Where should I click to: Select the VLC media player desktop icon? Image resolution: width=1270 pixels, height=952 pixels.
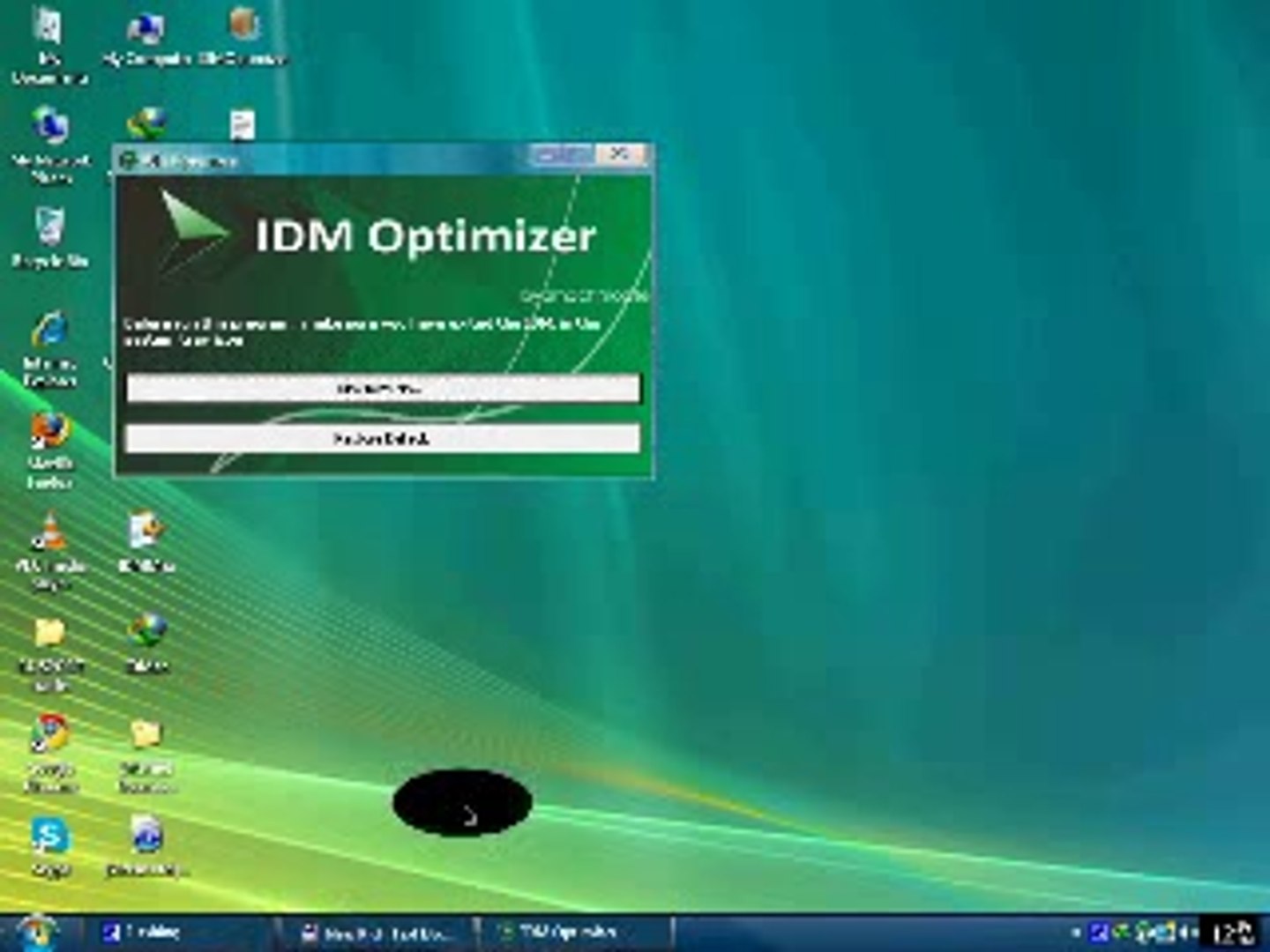point(50,551)
